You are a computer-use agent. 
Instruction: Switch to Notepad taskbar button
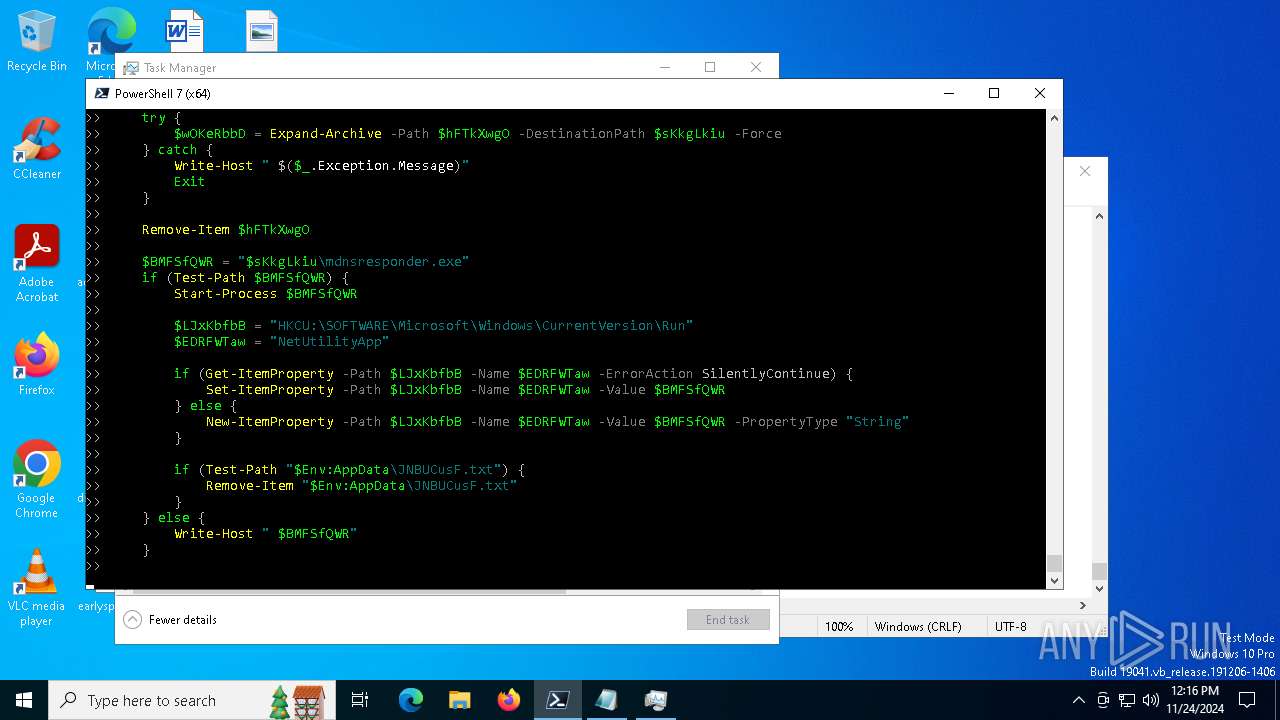tap(607, 700)
